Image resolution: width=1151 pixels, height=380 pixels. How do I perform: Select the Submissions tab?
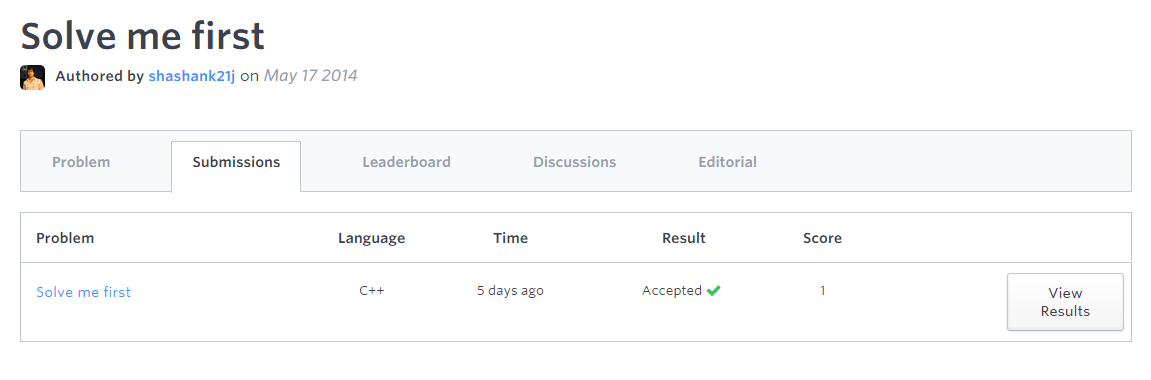(x=236, y=162)
